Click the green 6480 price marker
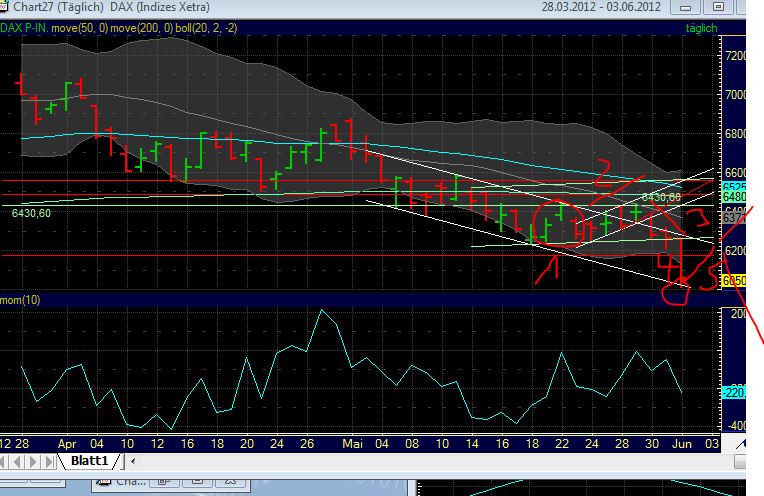764x496 pixels. point(734,197)
